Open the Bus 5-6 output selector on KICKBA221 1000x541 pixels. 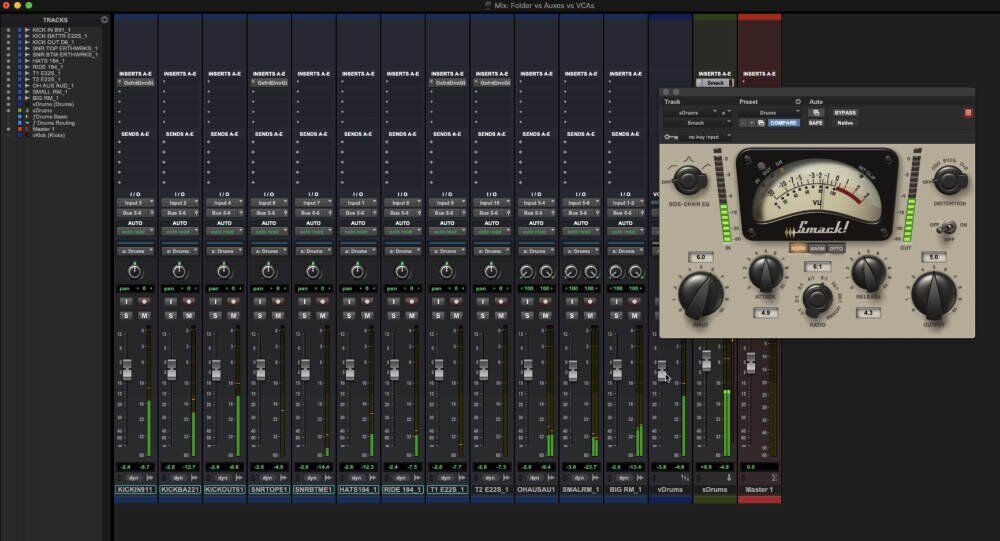tap(179, 213)
